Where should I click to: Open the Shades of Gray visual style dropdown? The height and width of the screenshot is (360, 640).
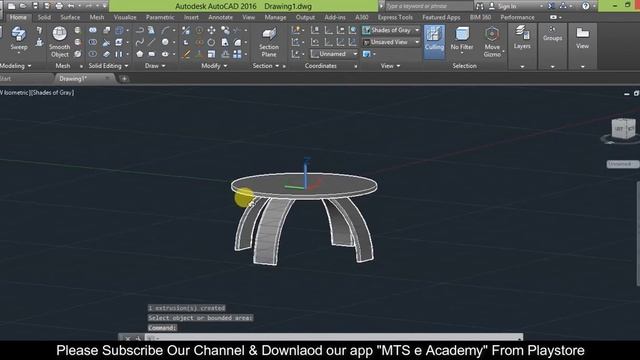(x=391, y=30)
